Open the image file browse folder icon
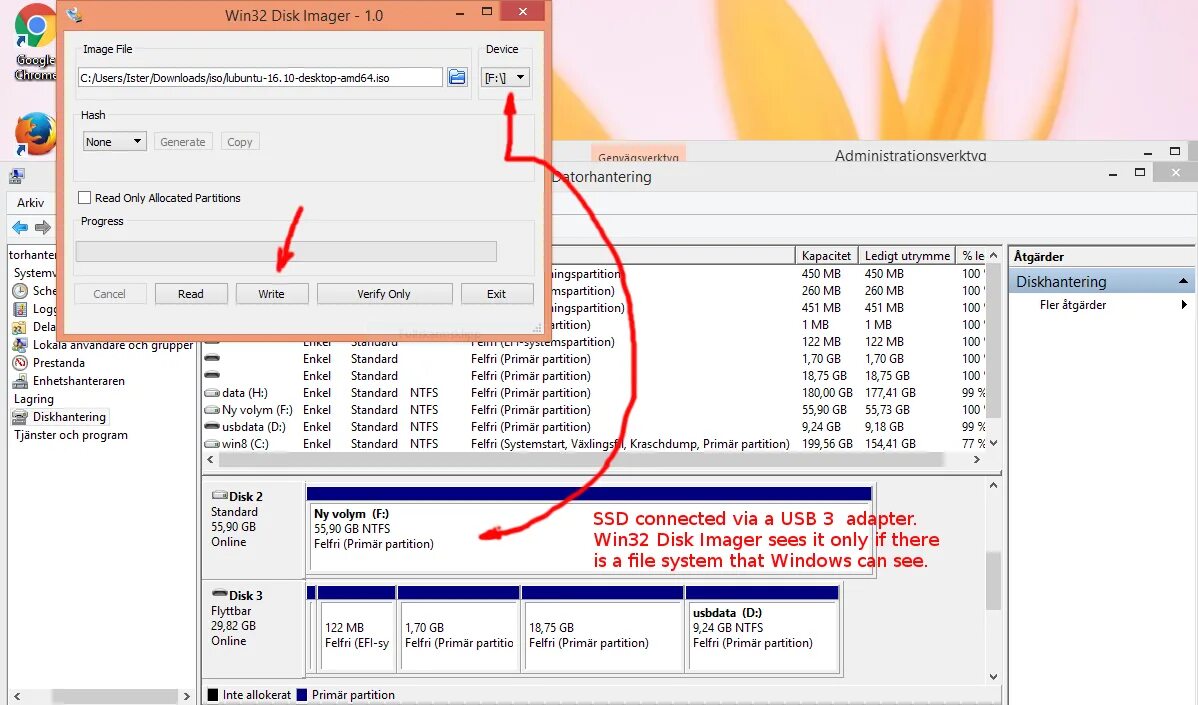The image size is (1198, 705). tap(457, 77)
